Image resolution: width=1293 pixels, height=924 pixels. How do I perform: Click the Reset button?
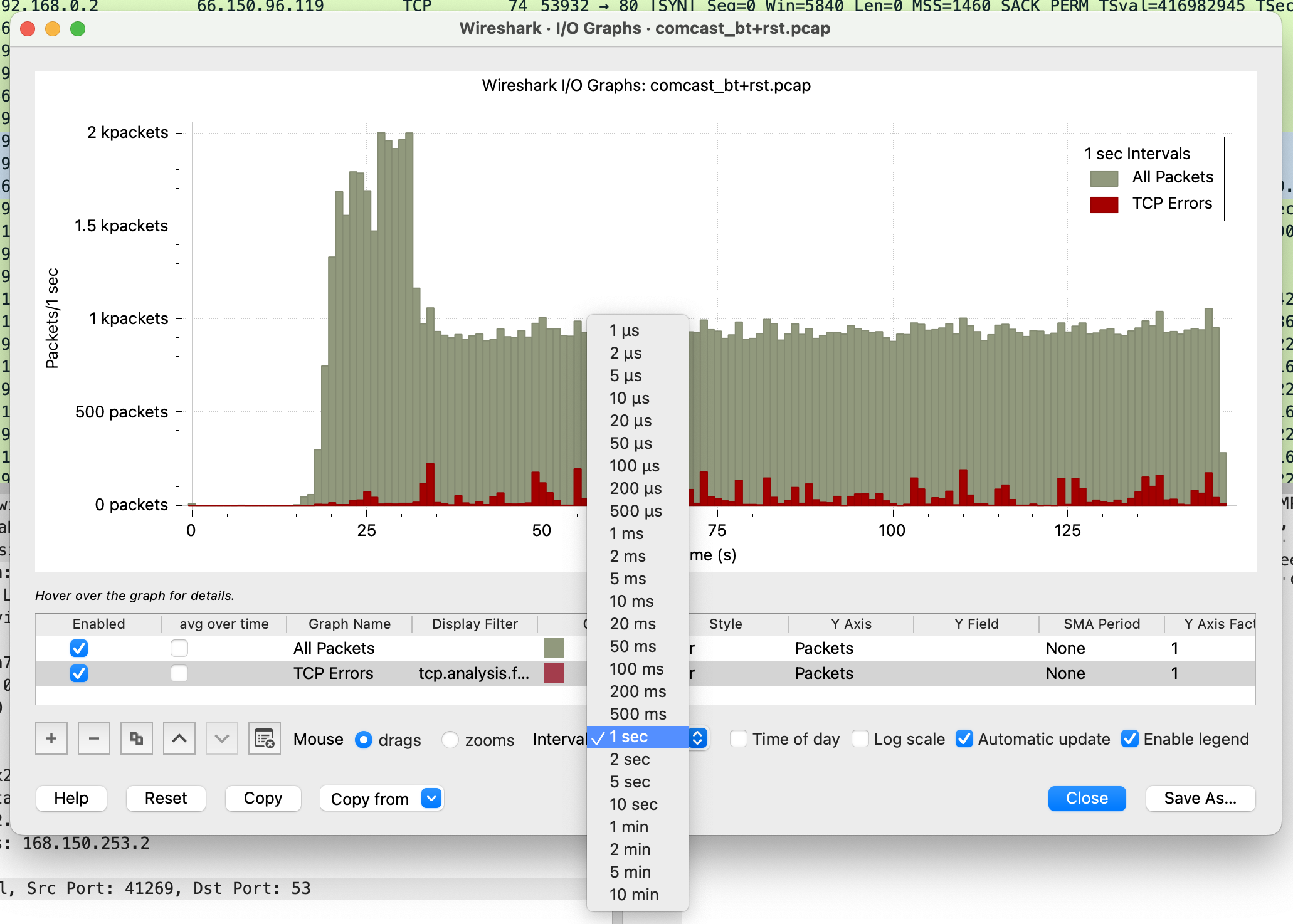click(166, 798)
